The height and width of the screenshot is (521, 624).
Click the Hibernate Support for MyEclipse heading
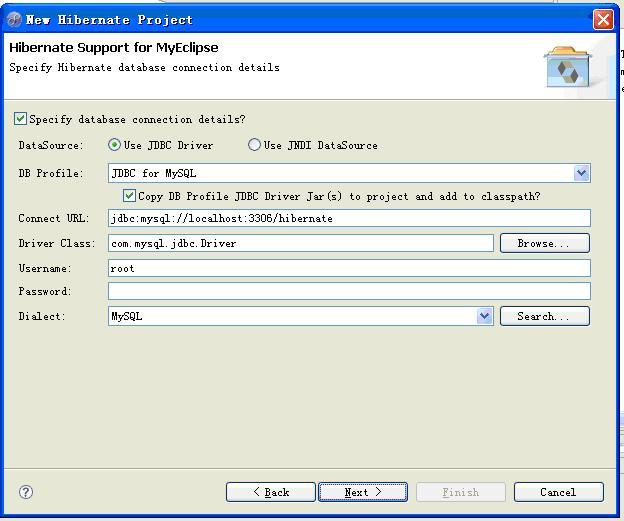click(114, 48)
